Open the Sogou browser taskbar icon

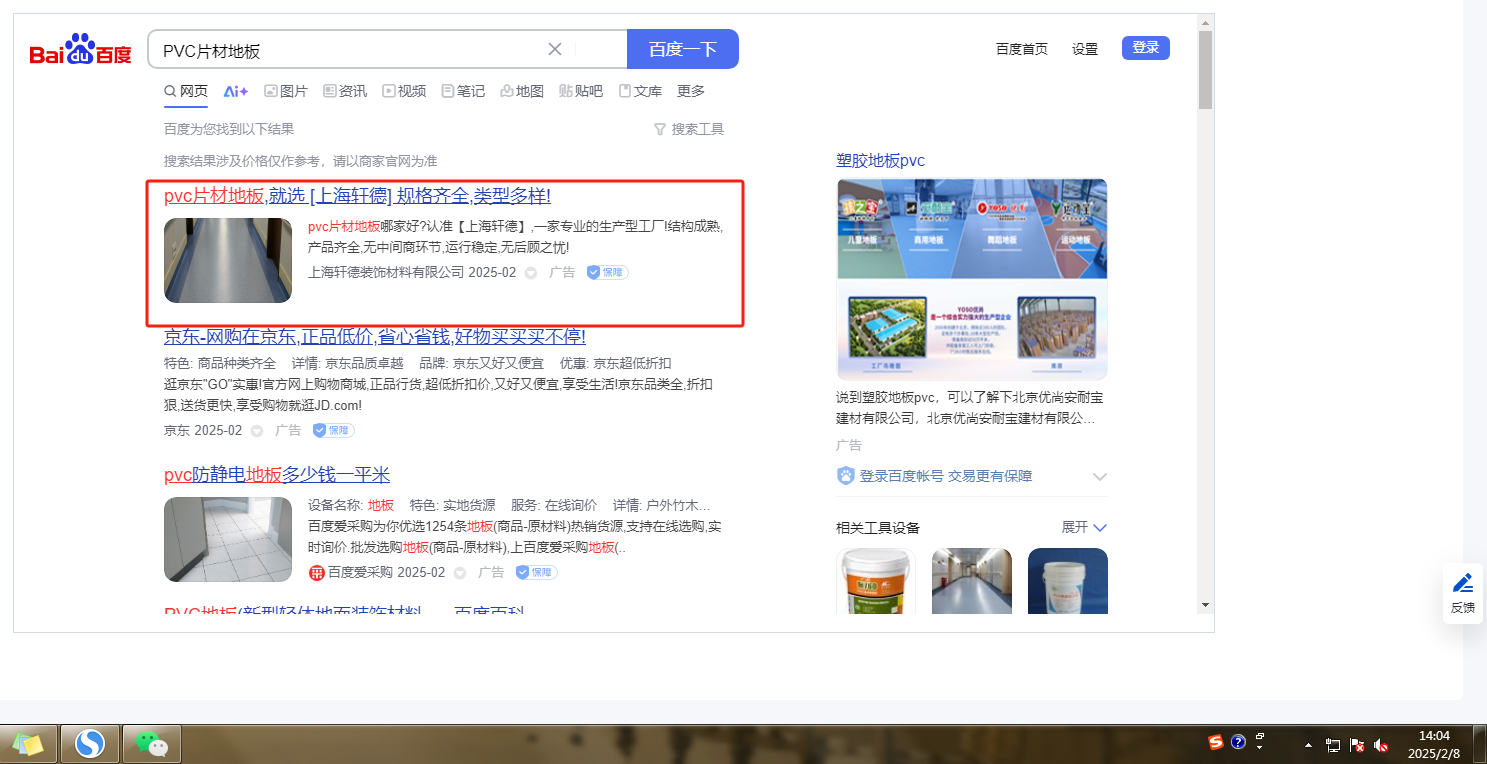click(90, 744)
